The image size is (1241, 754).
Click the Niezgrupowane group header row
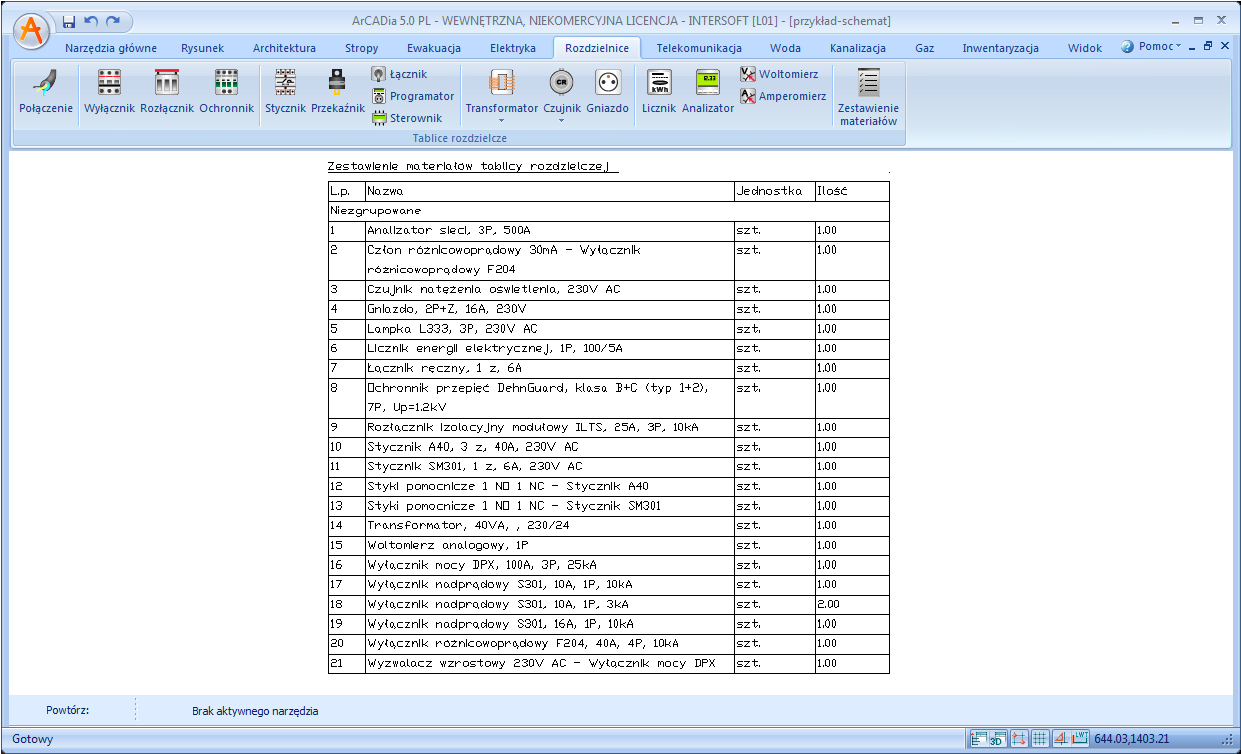click(x=608, y=211)
